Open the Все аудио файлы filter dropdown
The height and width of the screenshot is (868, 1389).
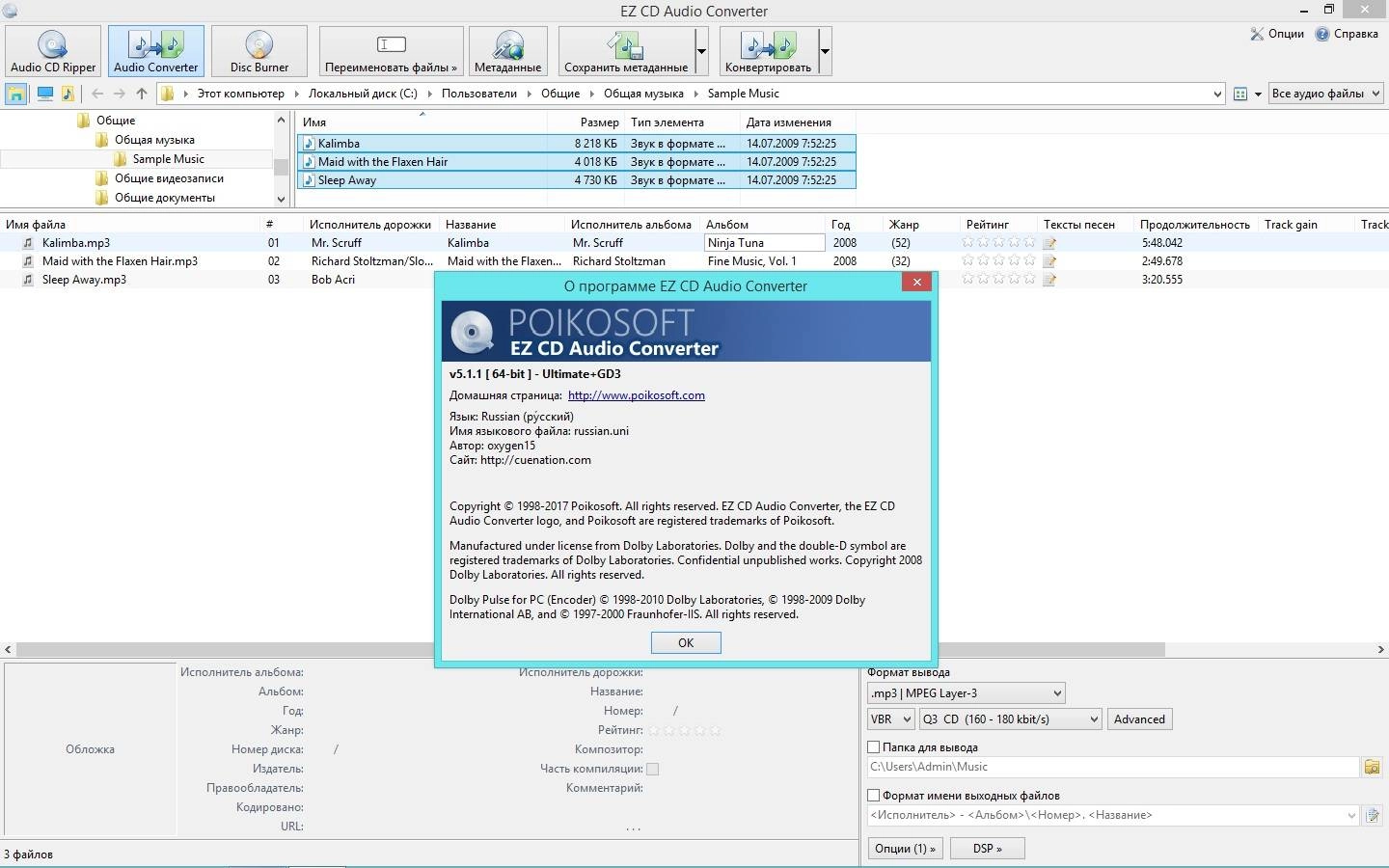[1325, 94]
